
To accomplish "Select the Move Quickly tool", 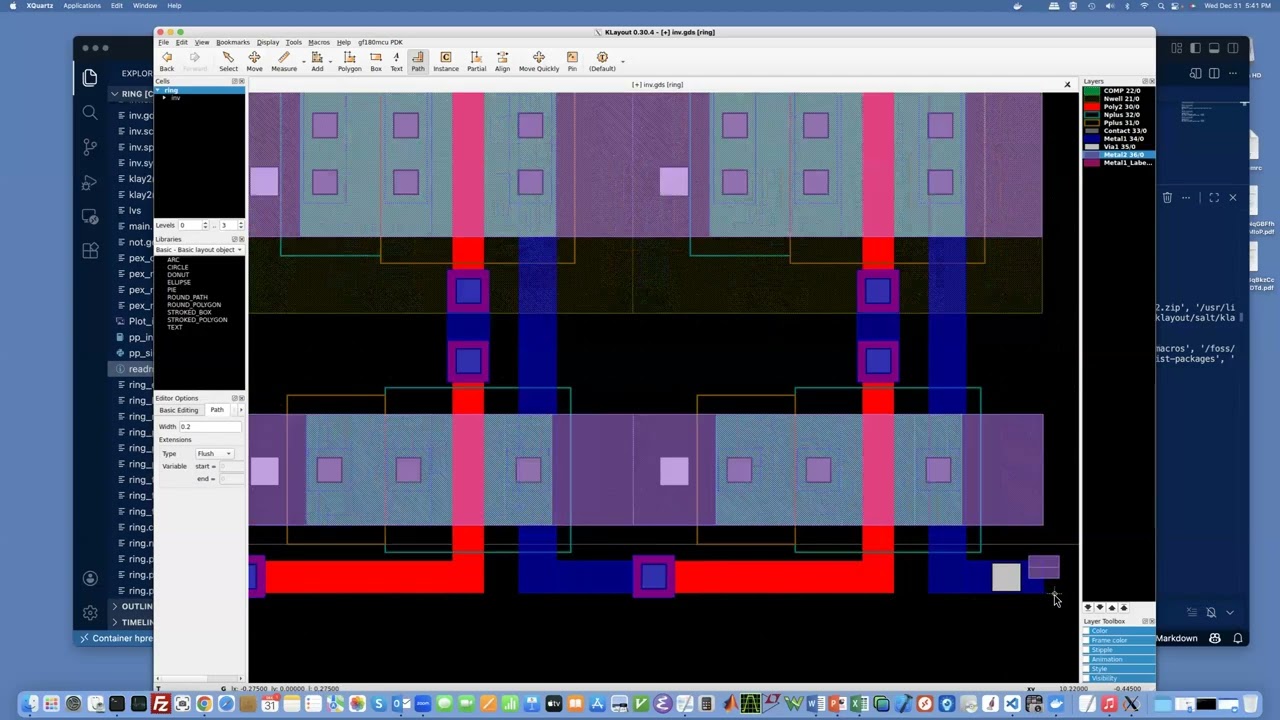I will pos(539,61).
